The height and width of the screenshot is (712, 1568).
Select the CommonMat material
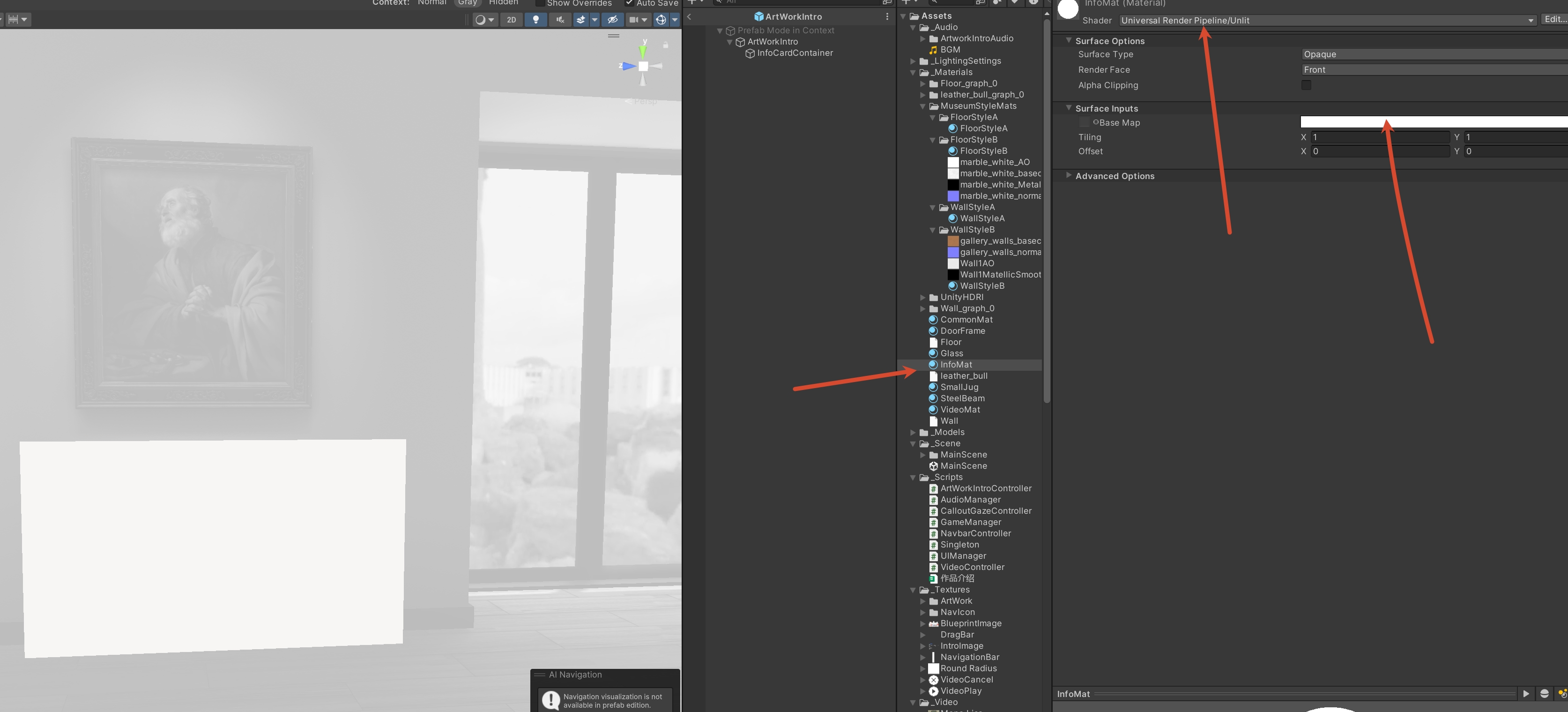tap(966, 320)
